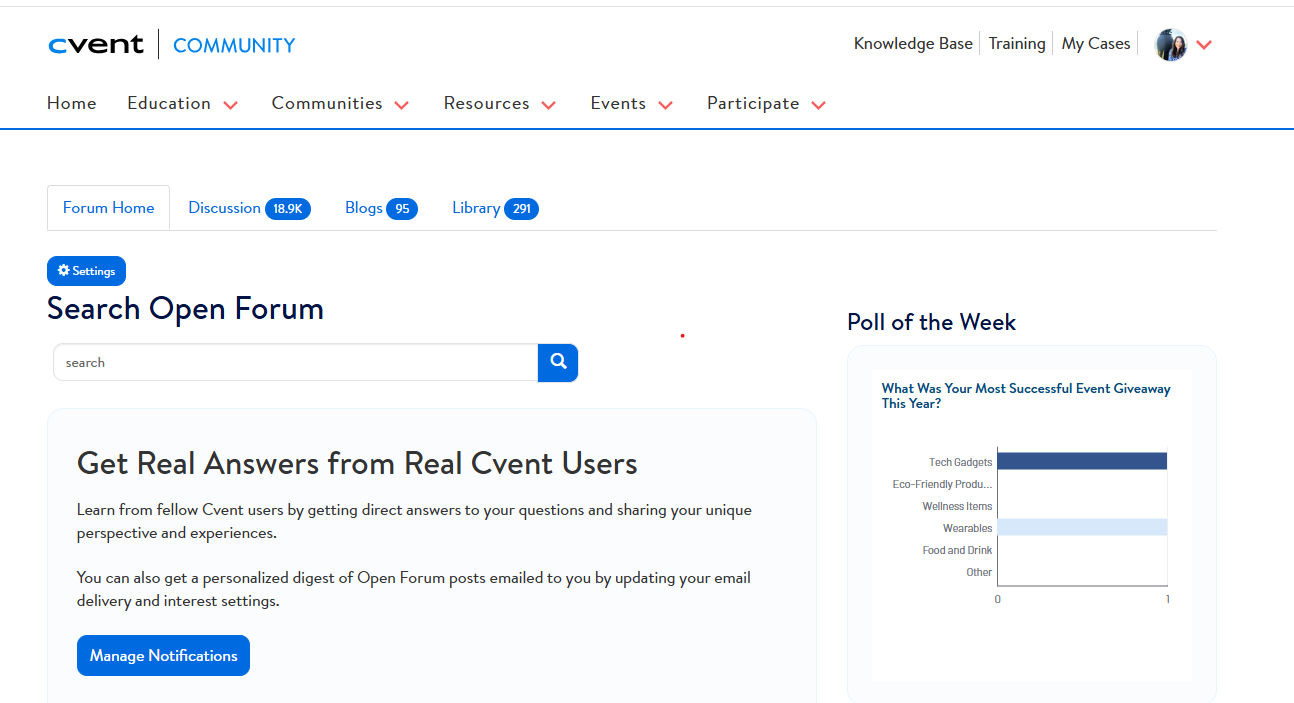
Task: Open the My Cases link
Action: coord(1095,44)
